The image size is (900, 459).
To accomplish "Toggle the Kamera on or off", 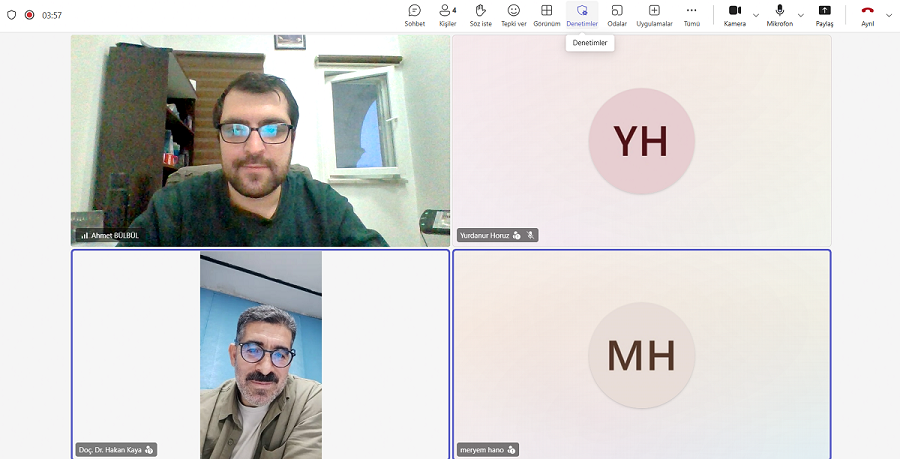I will (734, 15).
